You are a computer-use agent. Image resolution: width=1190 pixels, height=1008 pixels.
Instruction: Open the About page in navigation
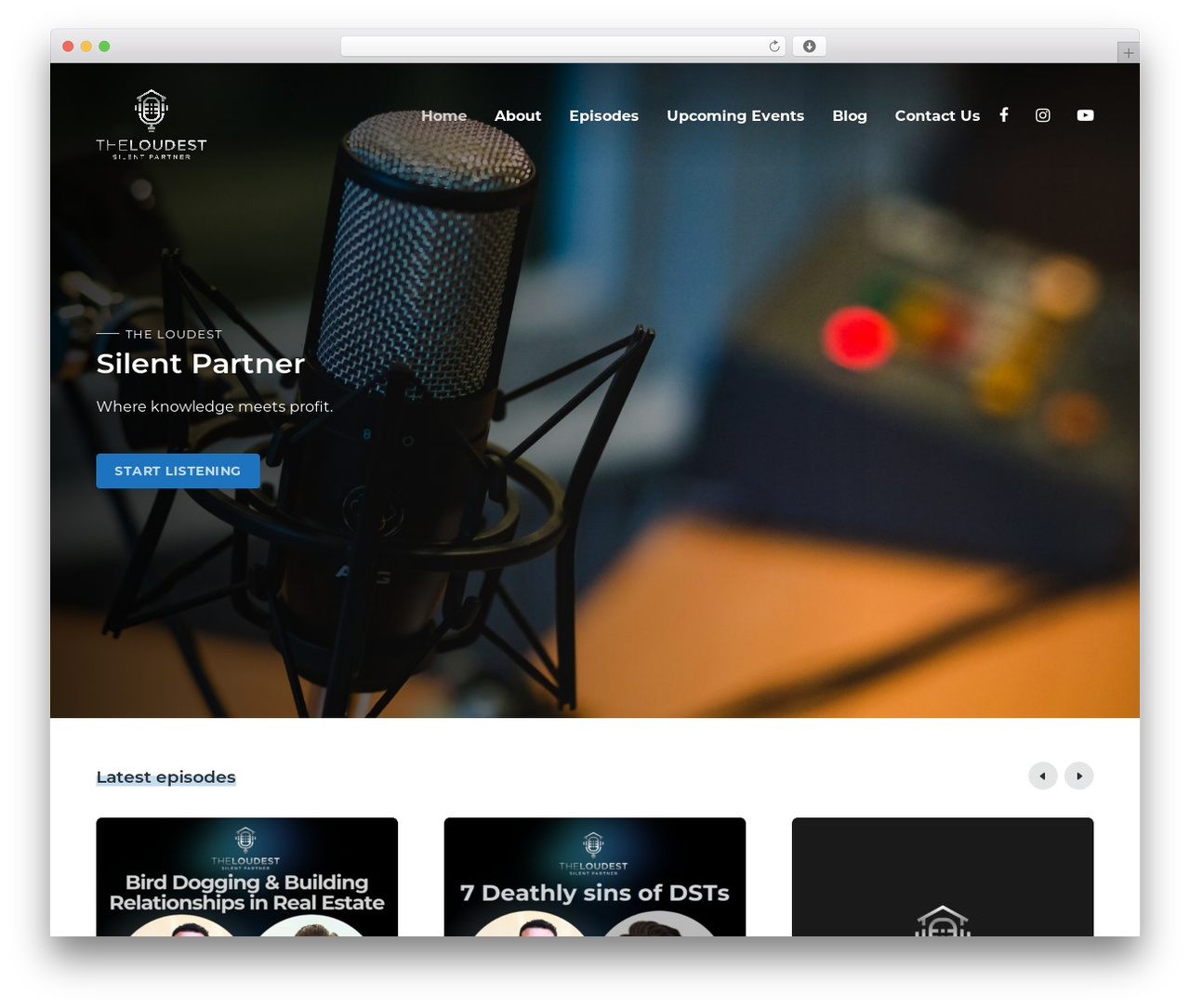[x=518, y=115]
